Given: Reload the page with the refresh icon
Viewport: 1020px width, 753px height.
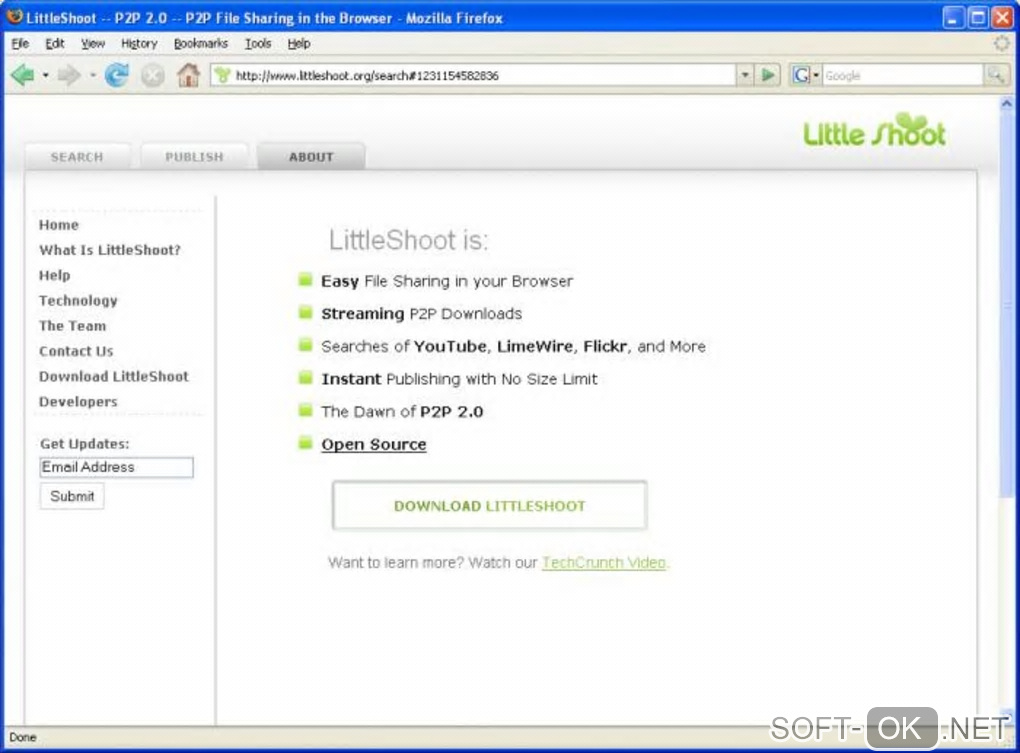Looking at the screenshot, I should [x=117, y=75].
